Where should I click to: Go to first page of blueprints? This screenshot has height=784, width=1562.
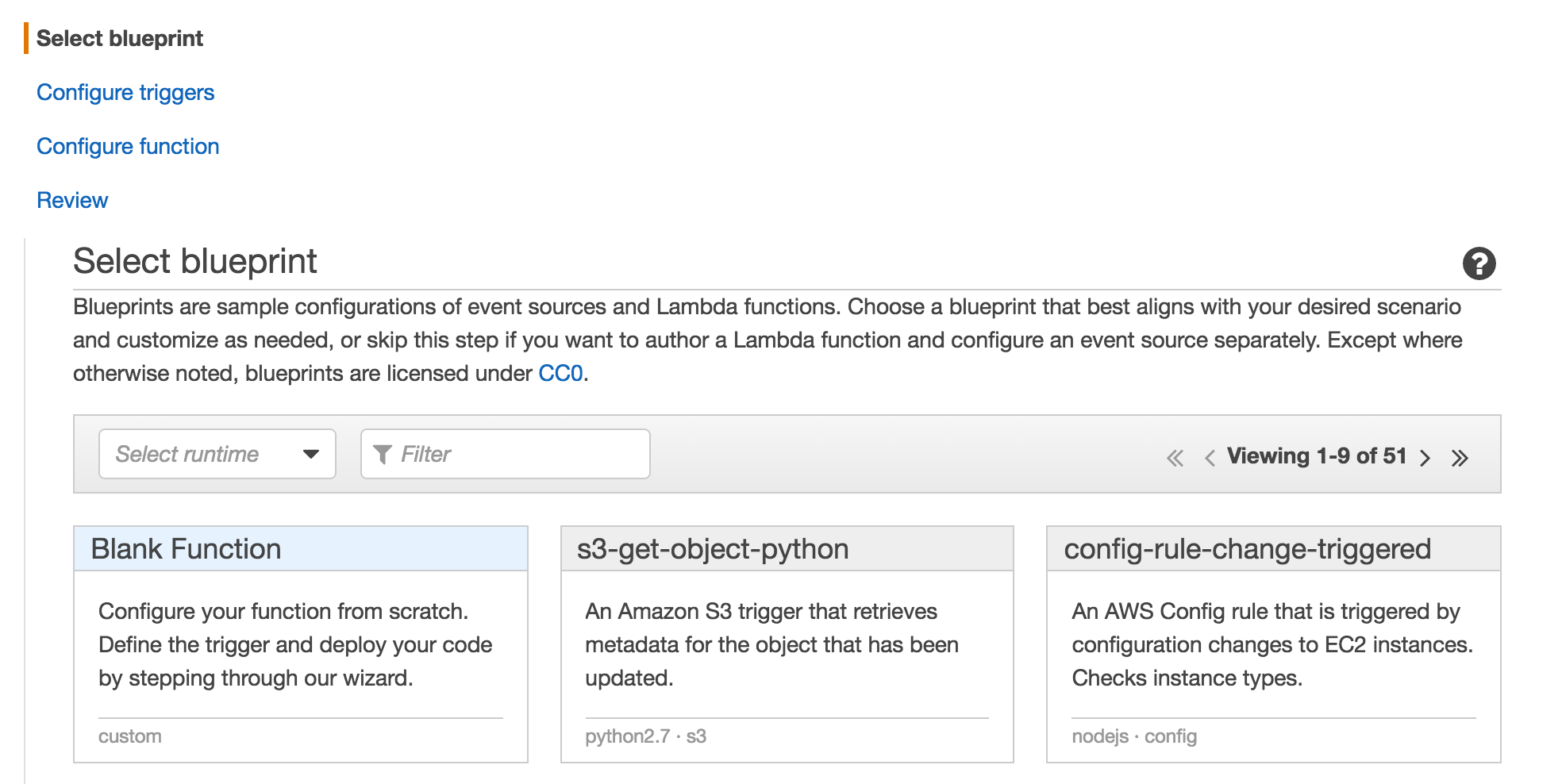[1175, 458]
